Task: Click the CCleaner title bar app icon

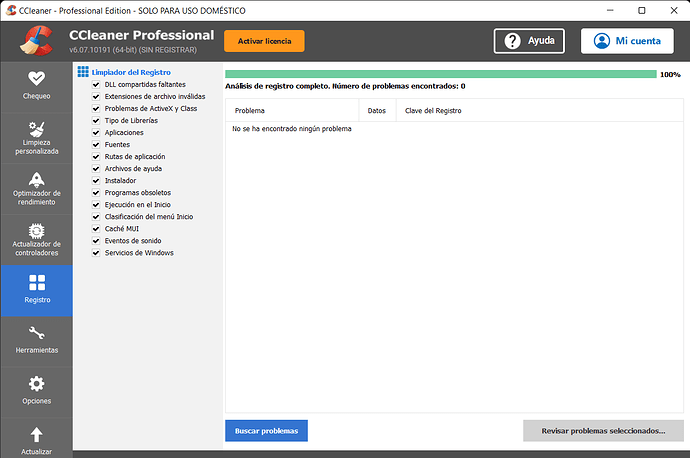Action: tap(11, 10)
